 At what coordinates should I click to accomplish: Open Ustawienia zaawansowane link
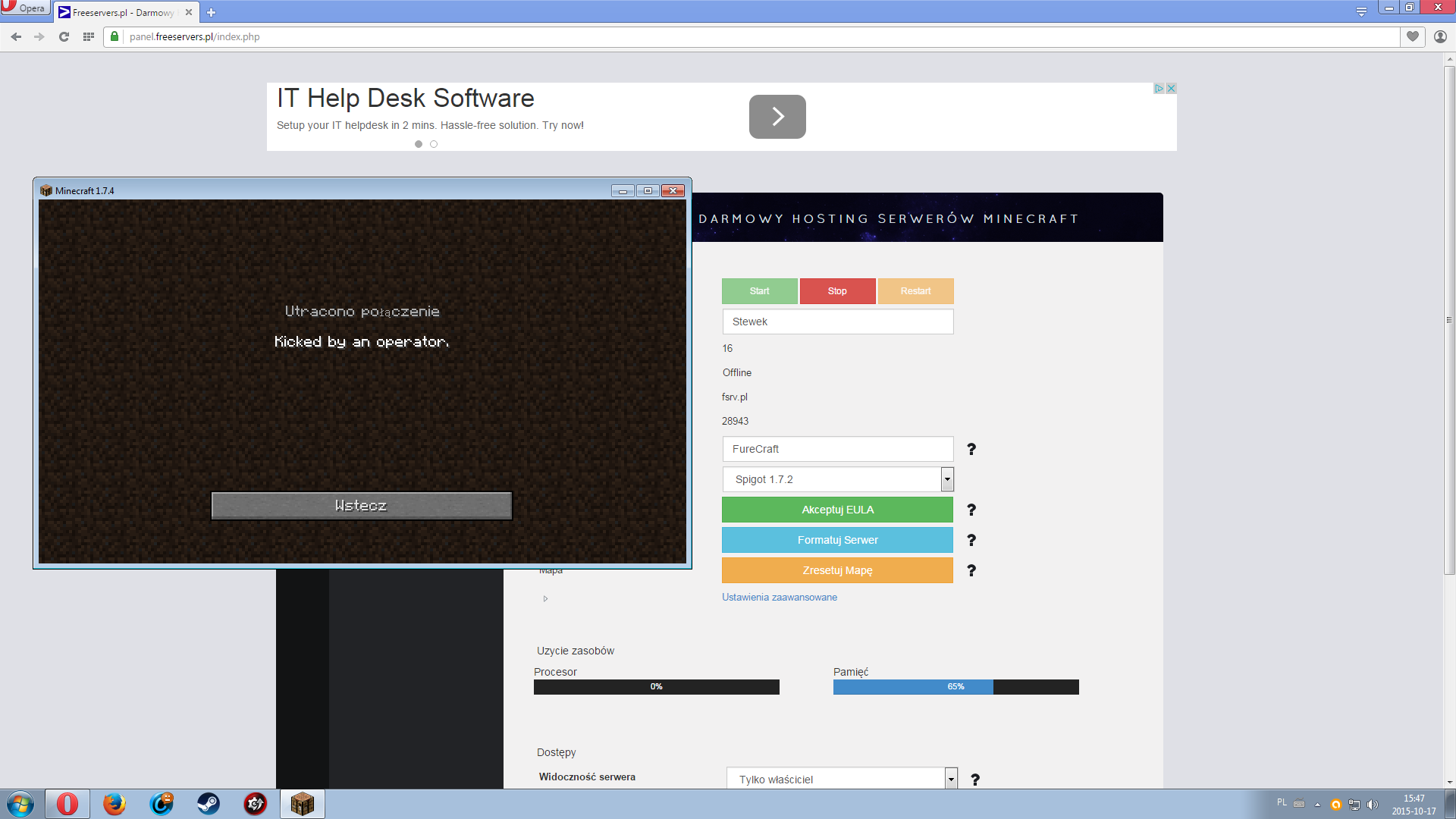[780, 598]
